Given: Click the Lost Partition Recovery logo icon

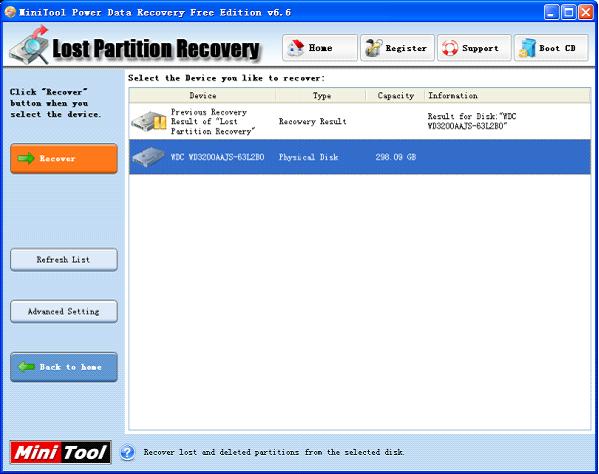Looking at the screenshot, I should click(30, 45).
